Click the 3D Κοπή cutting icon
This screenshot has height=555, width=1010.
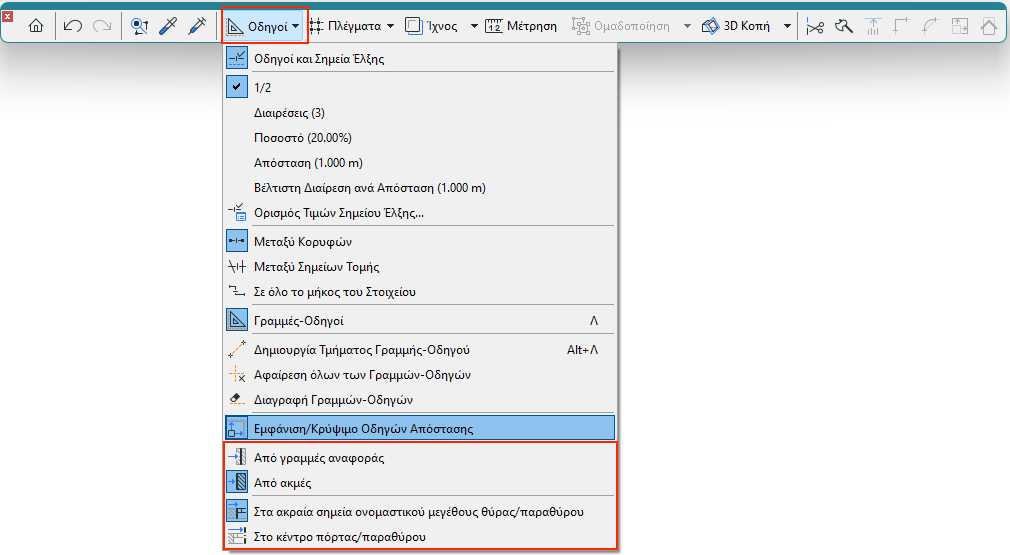coord(710,26)
